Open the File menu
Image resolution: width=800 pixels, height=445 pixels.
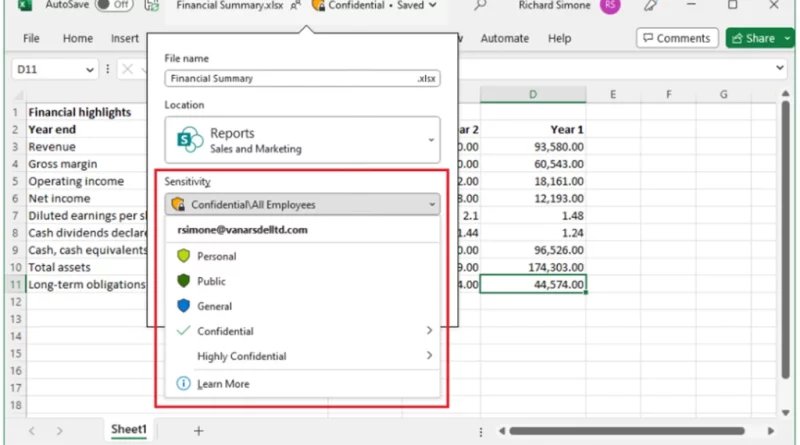31,38
